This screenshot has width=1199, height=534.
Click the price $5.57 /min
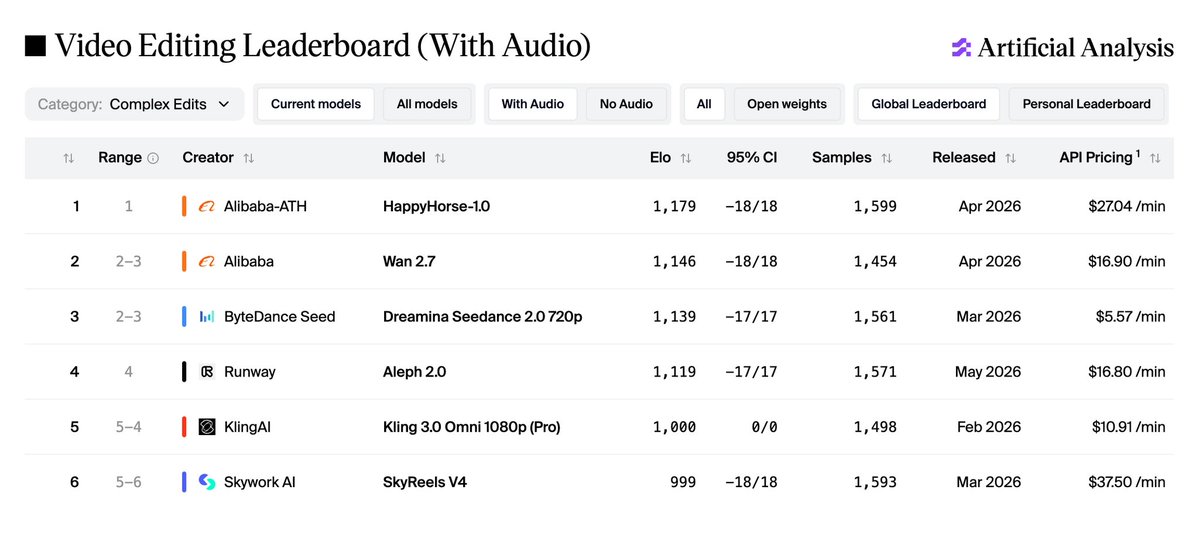1131,317
